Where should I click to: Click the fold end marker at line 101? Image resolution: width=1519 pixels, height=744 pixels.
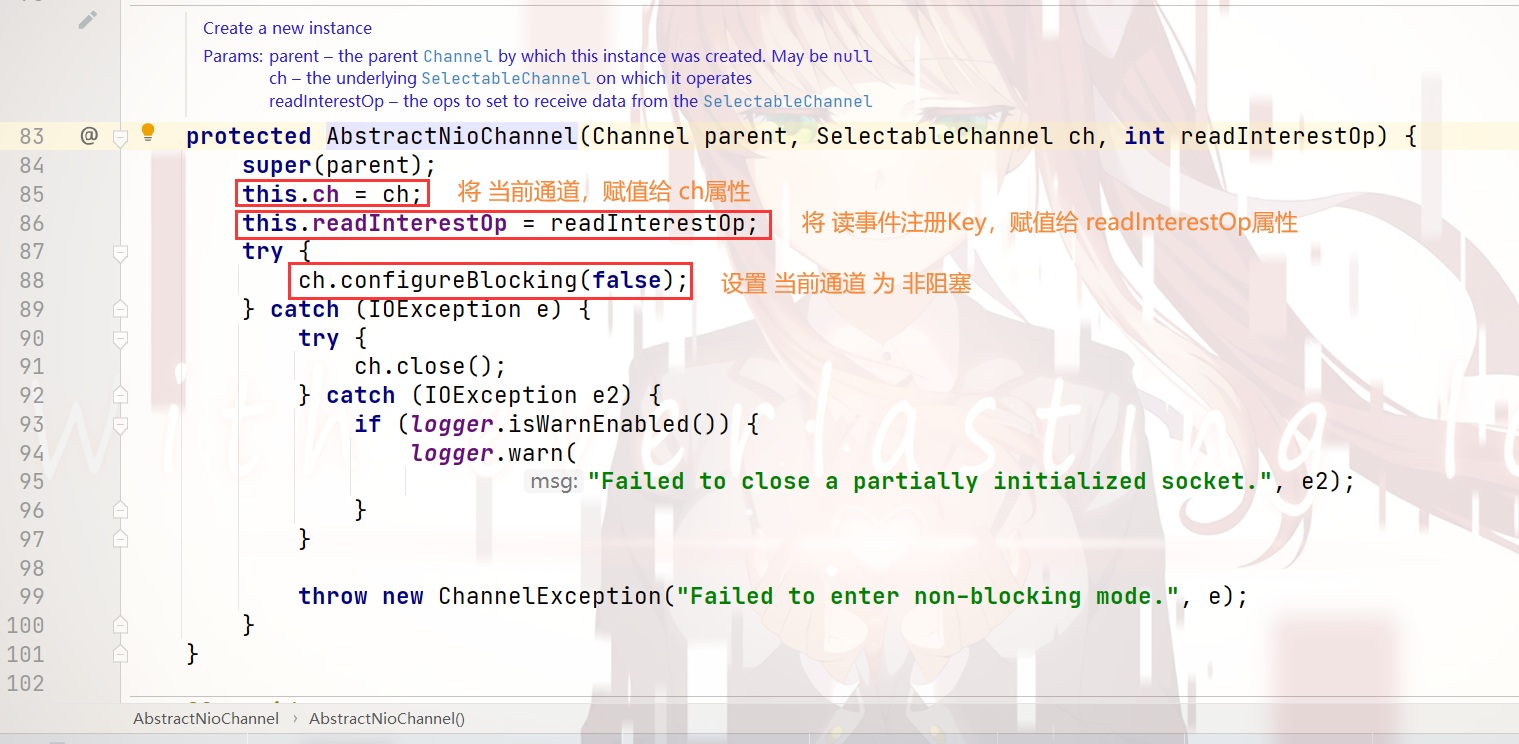pos(121,654)
